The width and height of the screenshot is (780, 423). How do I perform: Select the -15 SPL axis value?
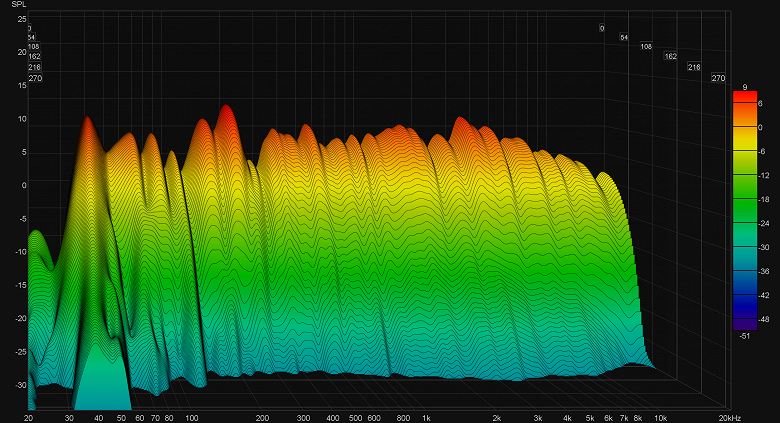click(20, 285)
